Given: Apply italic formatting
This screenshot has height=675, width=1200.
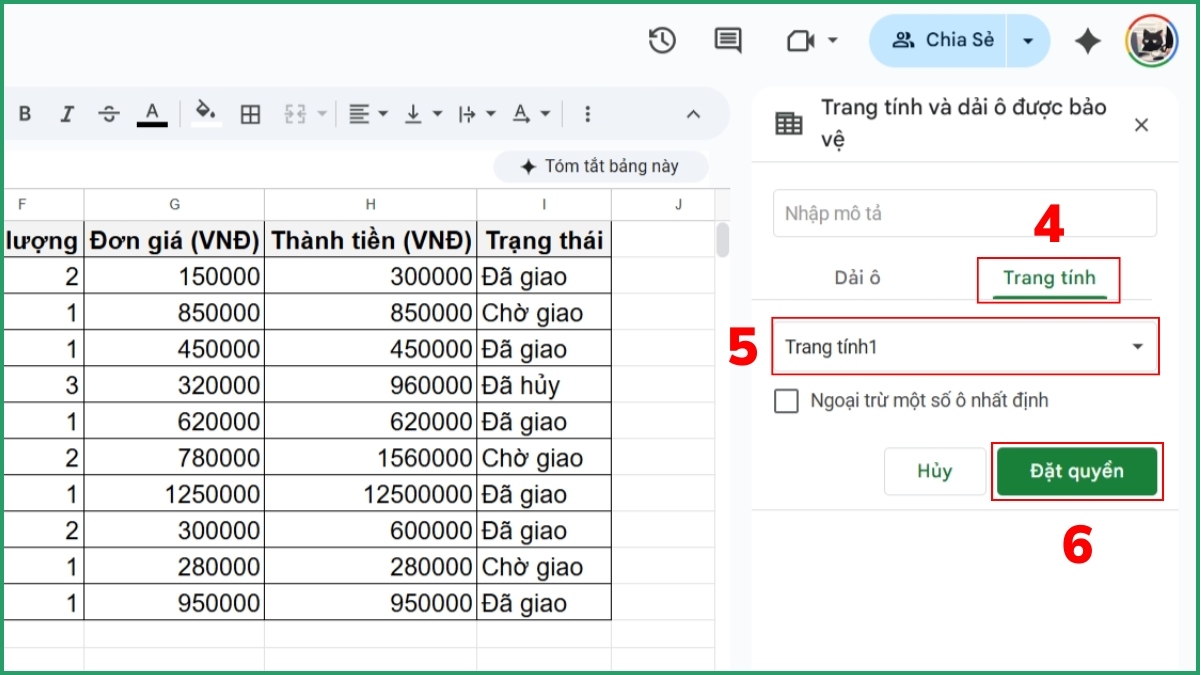Looking at the screenshot, I should [67, 114].
